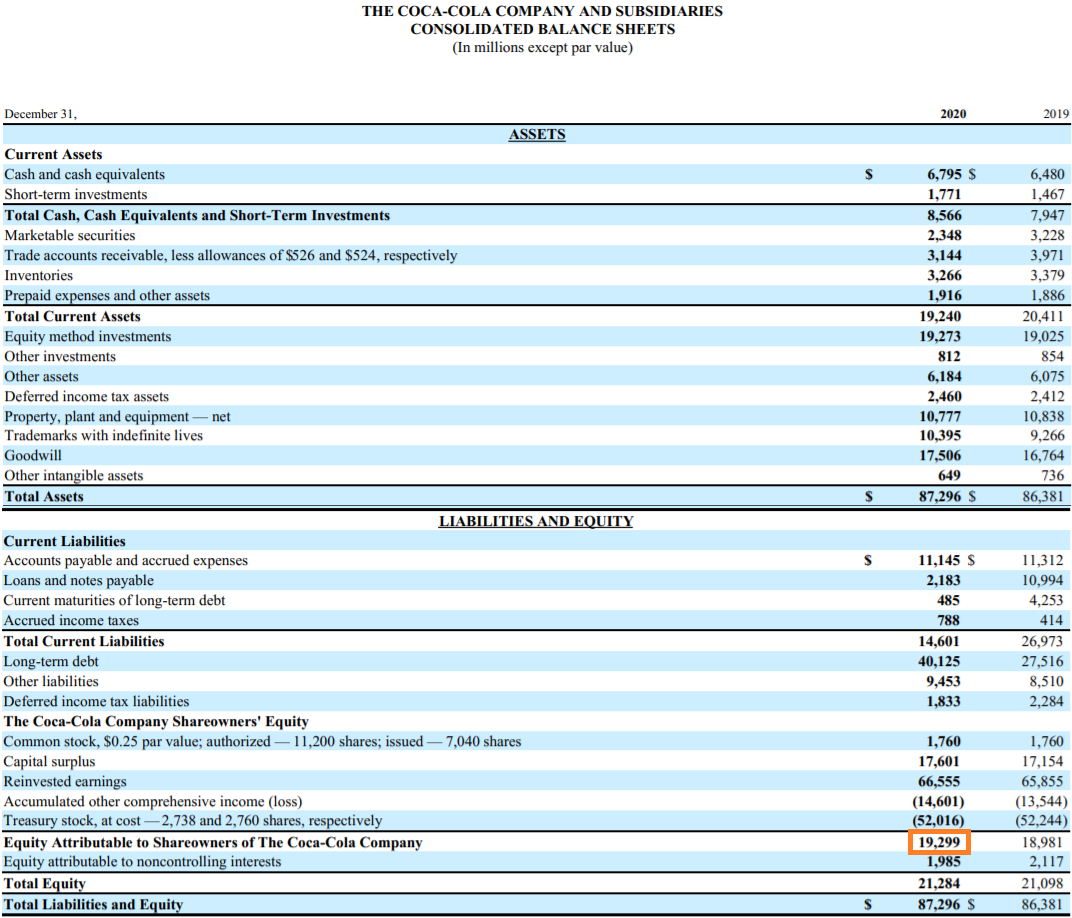Image resolution: width=1072 pixels, height=918 pixels.
Task: Click the 'Total Equity' label
Action: [x=44, y=883]
